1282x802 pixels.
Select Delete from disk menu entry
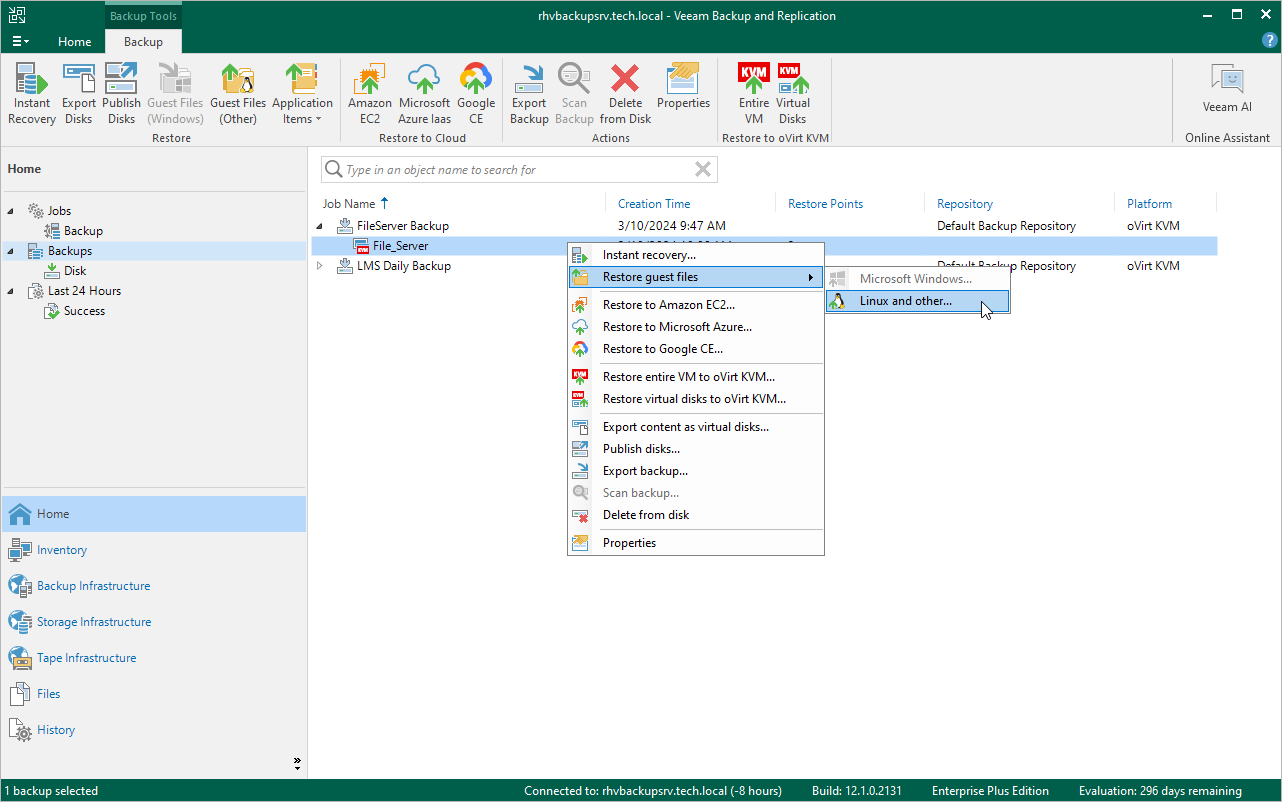click(696, 515)
